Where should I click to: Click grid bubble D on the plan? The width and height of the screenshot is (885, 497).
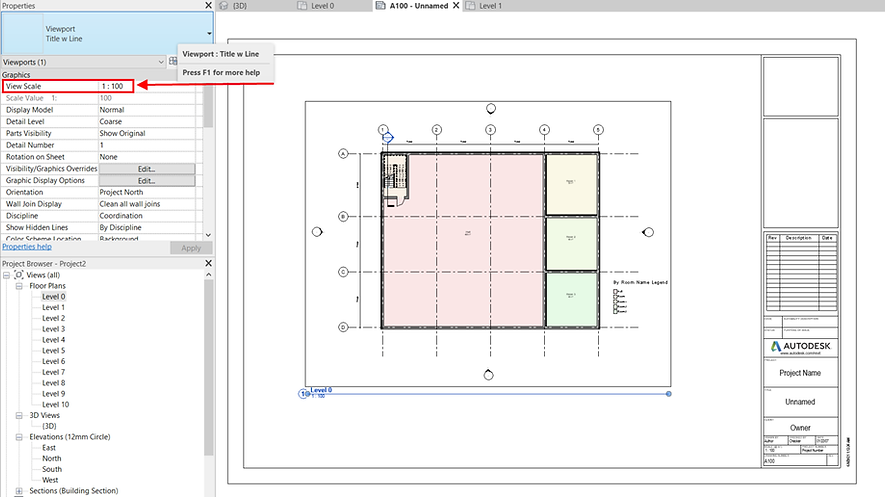coord(343,327)
